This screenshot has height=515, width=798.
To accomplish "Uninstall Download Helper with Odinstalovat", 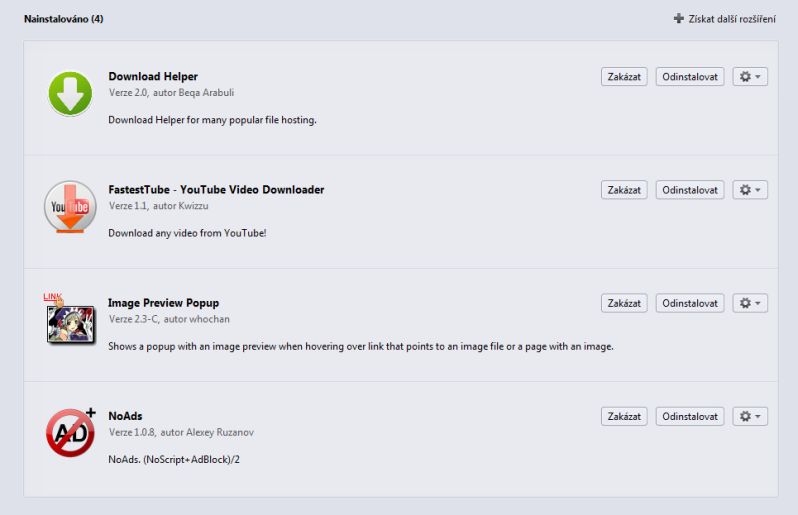I will pos(690,77).
